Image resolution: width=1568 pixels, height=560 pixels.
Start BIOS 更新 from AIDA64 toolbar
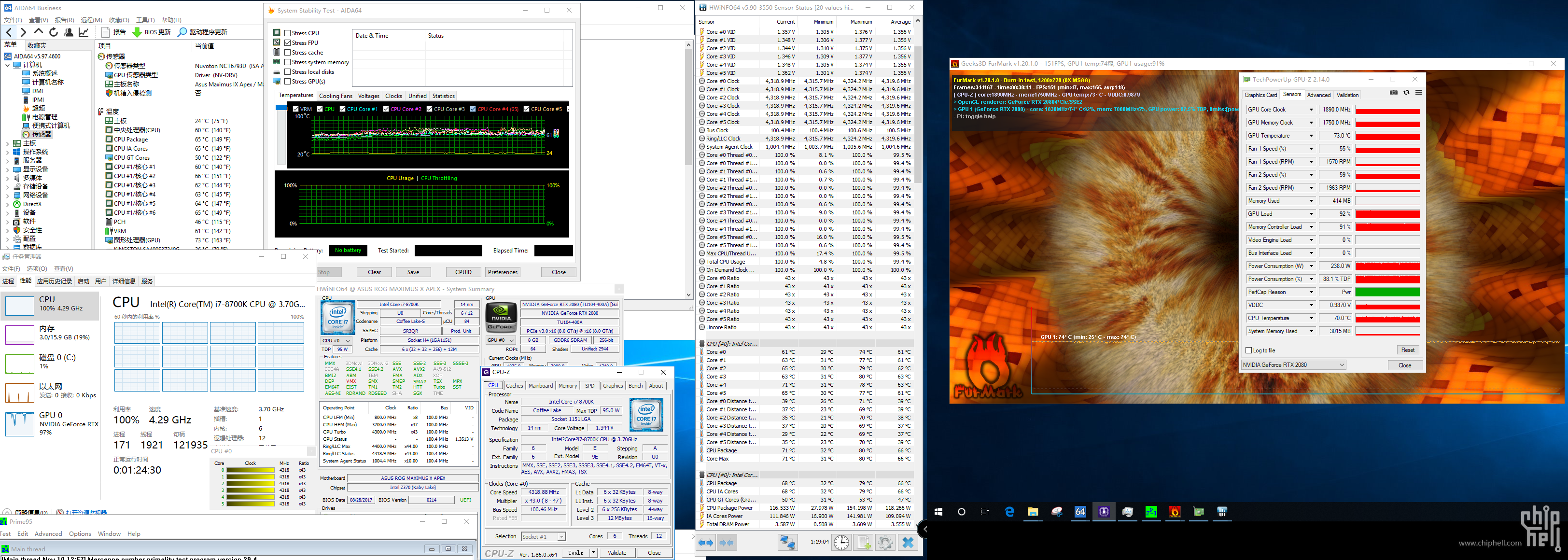[x=152, y=32]
